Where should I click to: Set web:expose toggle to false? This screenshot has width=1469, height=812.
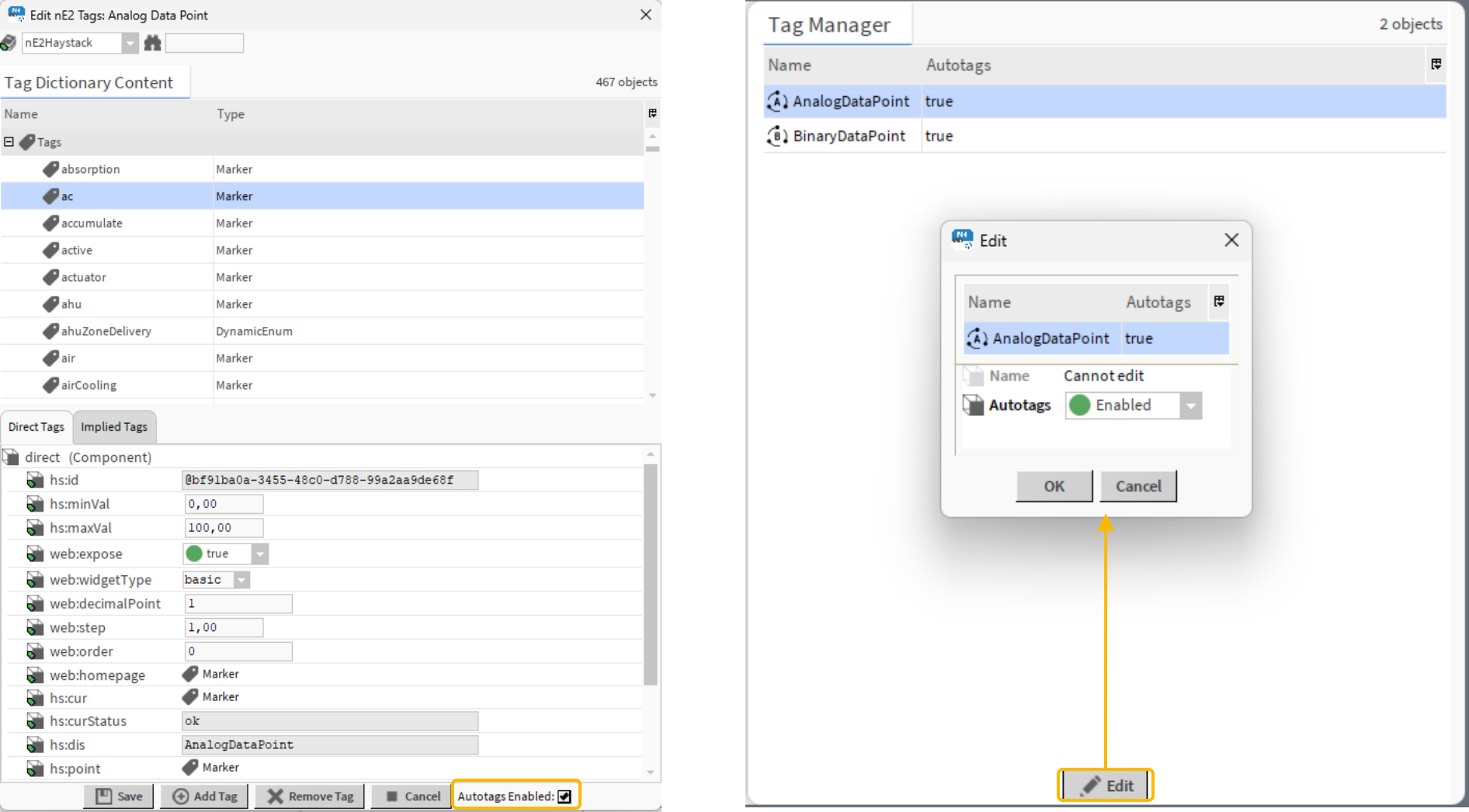click(x=261, y=553)
